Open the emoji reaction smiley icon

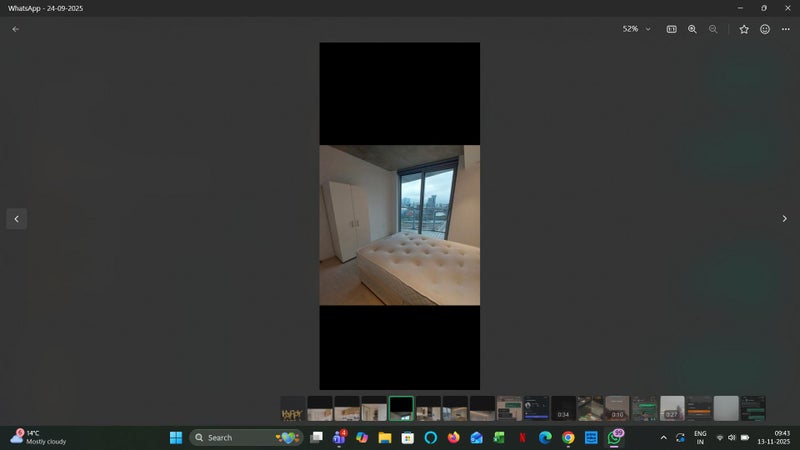[x=765, y=29]
